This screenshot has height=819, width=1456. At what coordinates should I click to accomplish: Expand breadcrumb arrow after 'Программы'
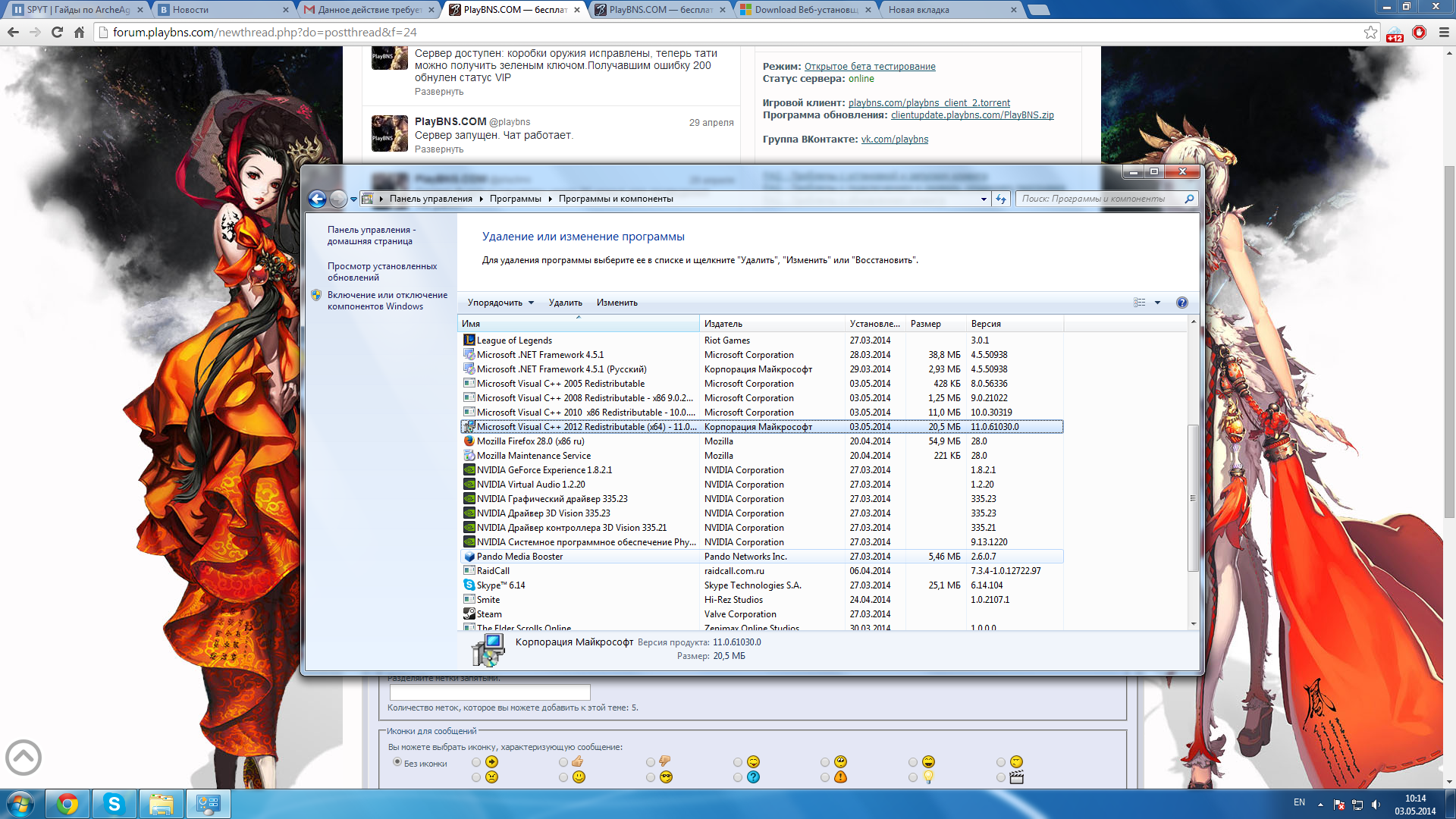tap(550, 199)
